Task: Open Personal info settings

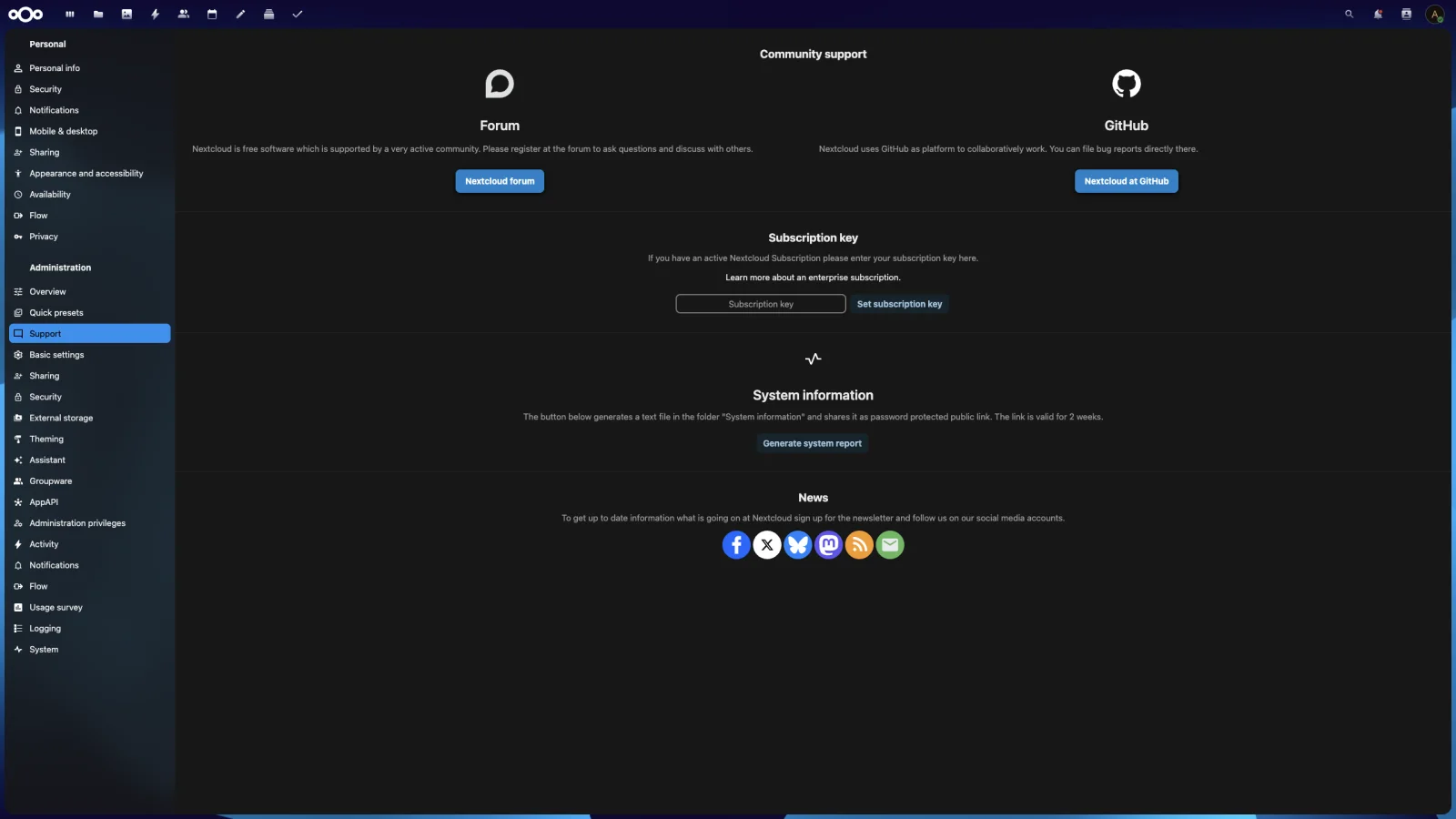Action: (90, 68)
